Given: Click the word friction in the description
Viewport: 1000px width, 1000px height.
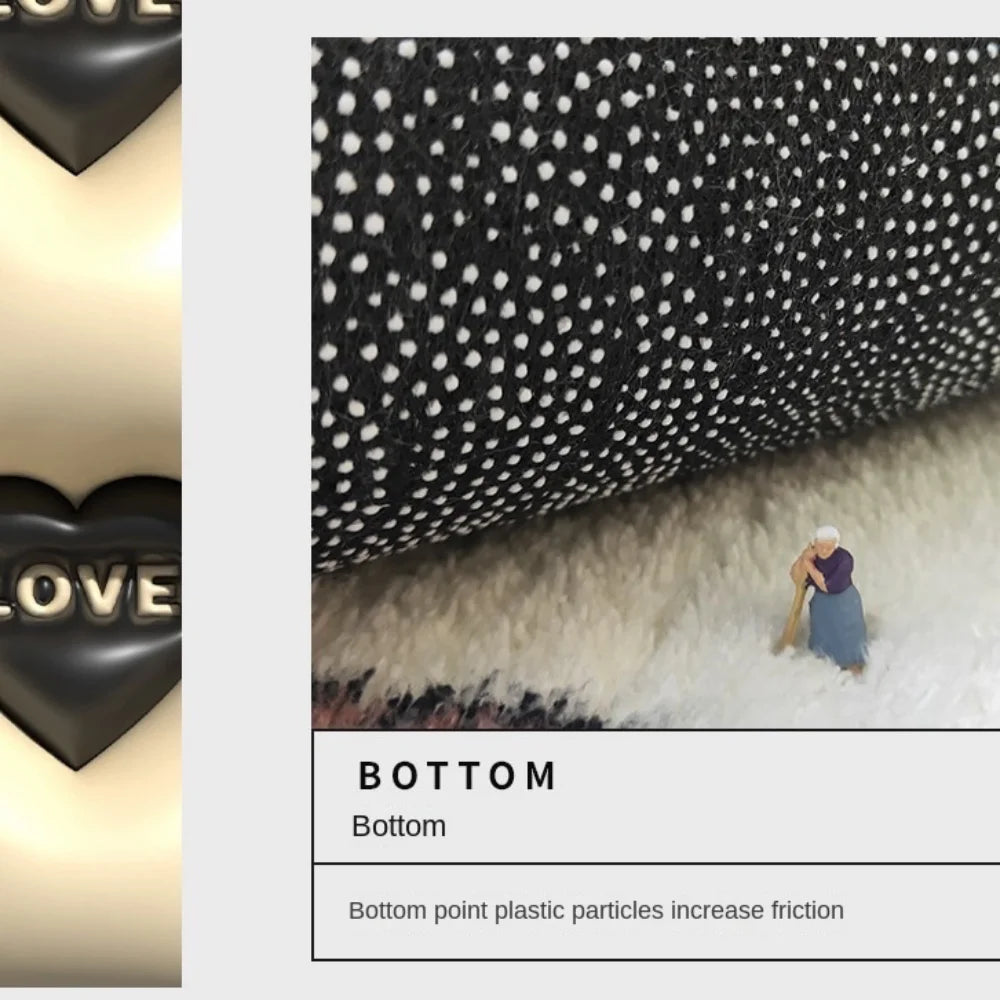Looking at the screenshot, I should coord(807,911).
